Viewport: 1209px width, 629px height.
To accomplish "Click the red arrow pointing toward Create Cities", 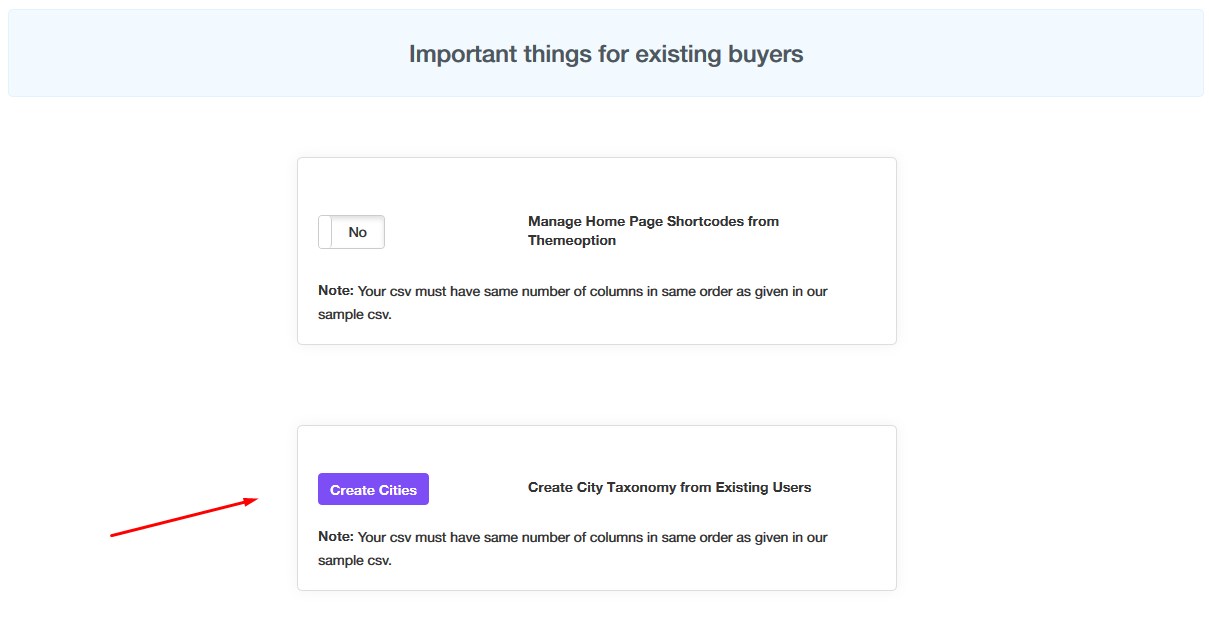I will [x=184, y=517].
